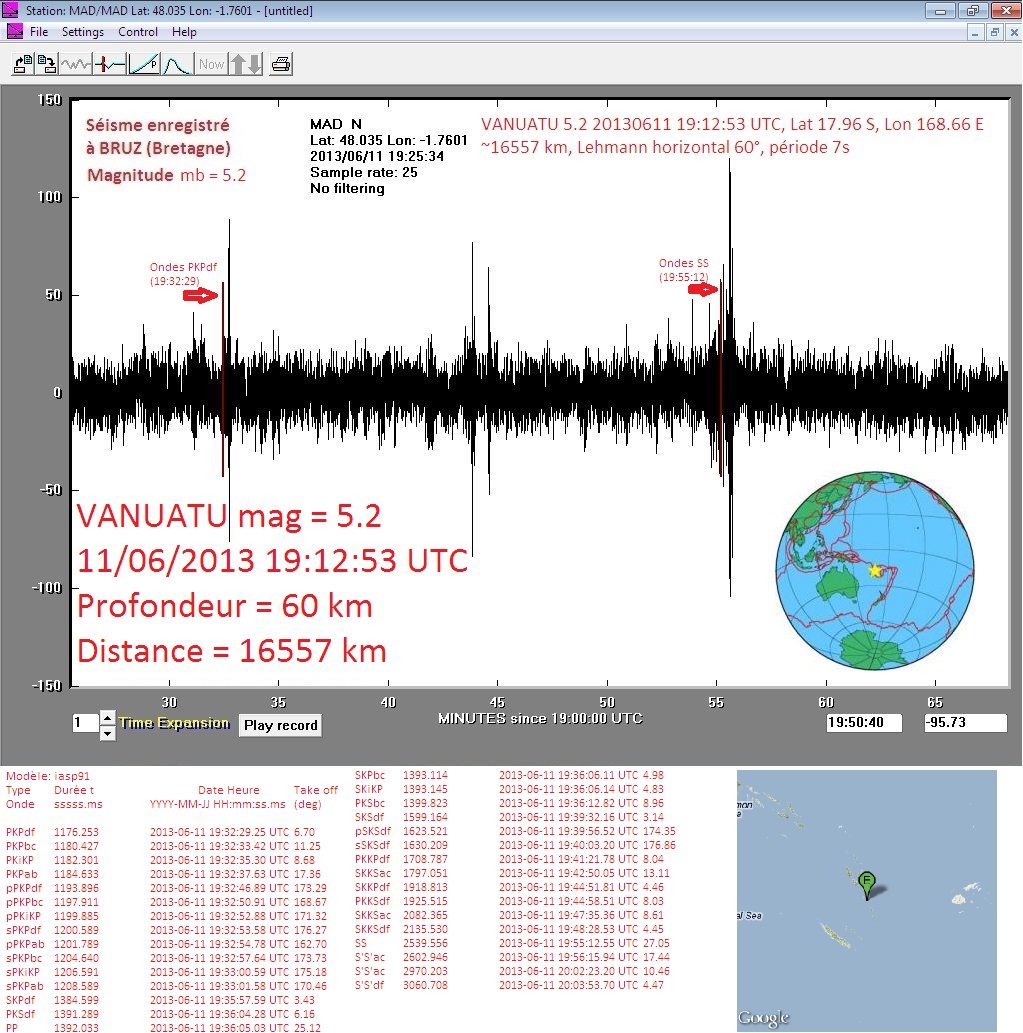This screenshot has width=1023, height=1033.
Task: Select the waveform view toolbar icon
Action: tap(76, 65)
